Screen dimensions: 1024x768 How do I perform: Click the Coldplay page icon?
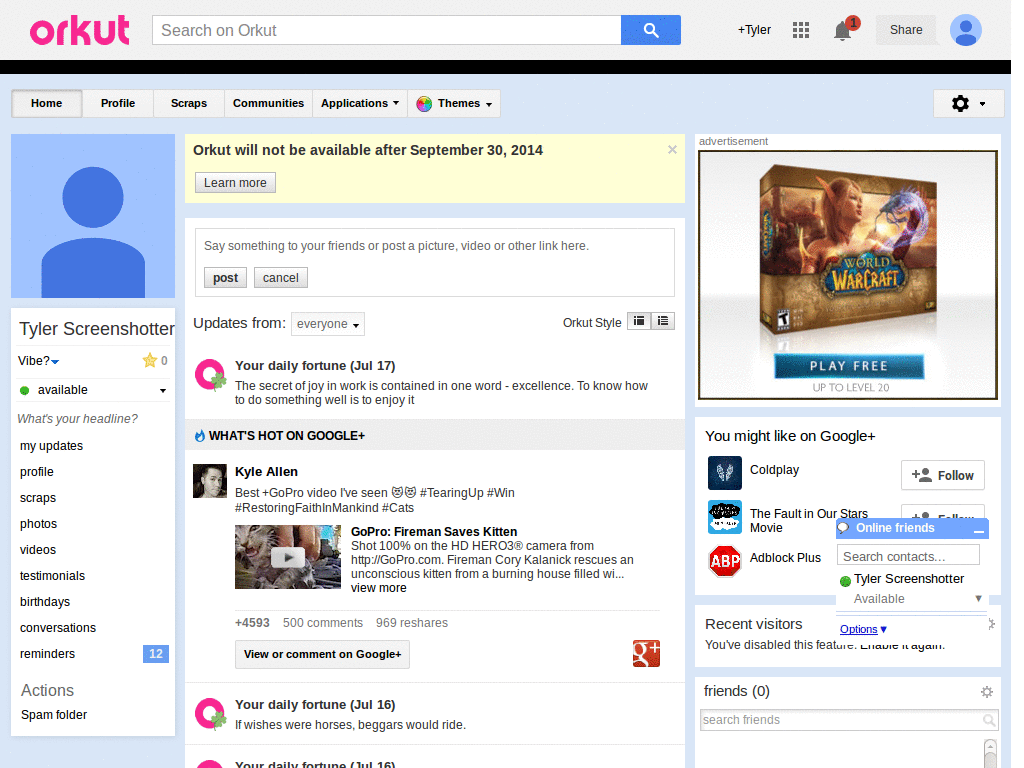click(724, 473)
